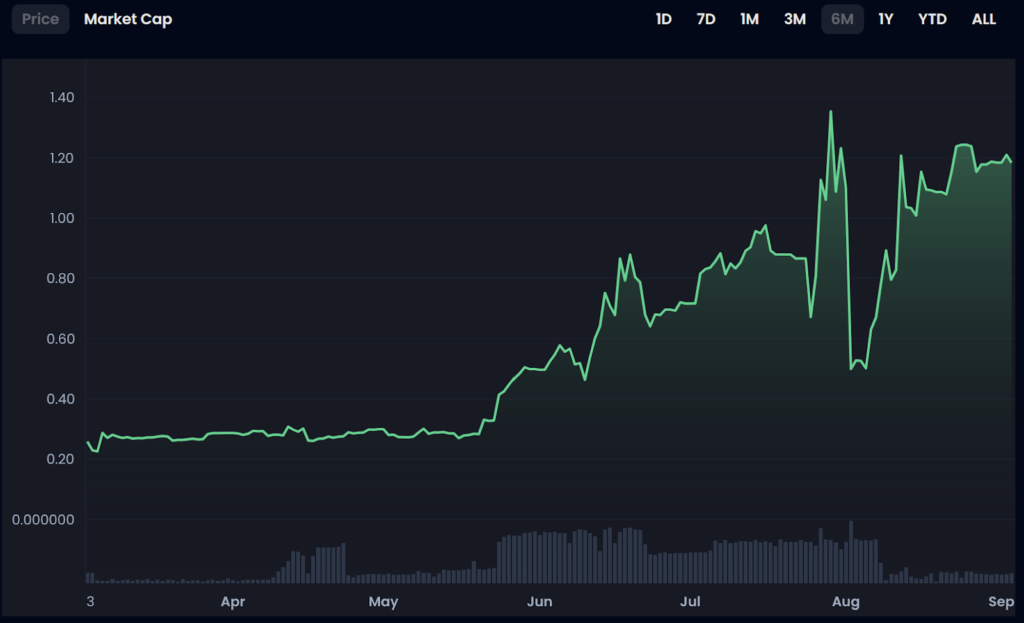Click the Jun label on the date axis

coord(539,602)
